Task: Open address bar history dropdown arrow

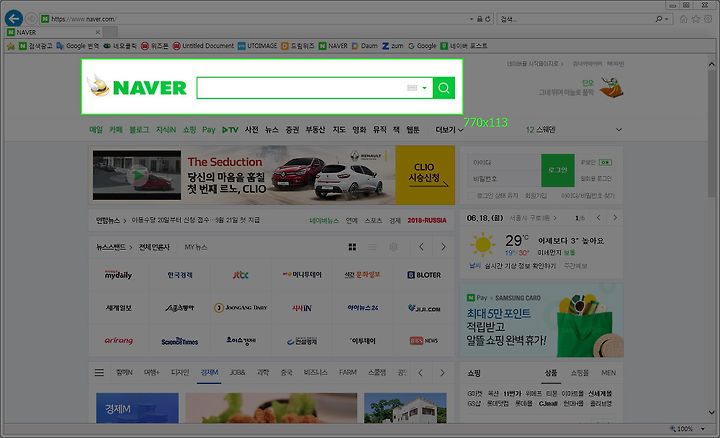Action: 471,19
